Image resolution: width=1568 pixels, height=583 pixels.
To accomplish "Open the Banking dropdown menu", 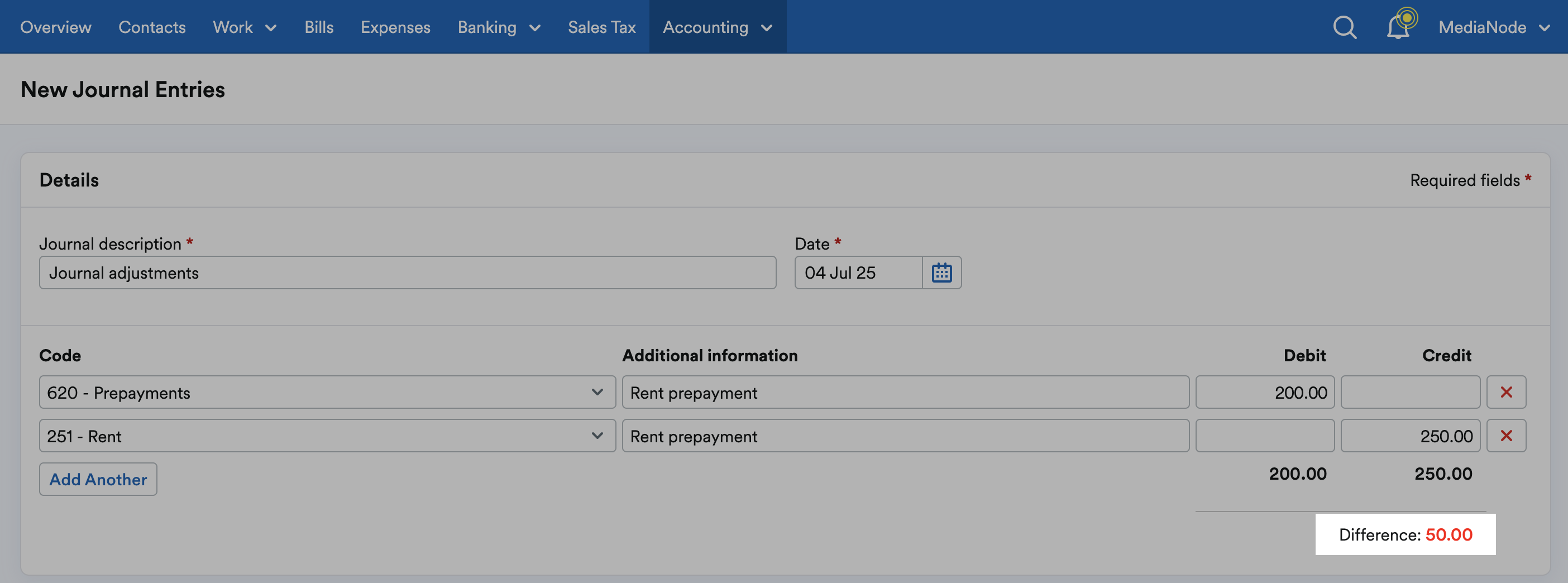I will (499, 27).
